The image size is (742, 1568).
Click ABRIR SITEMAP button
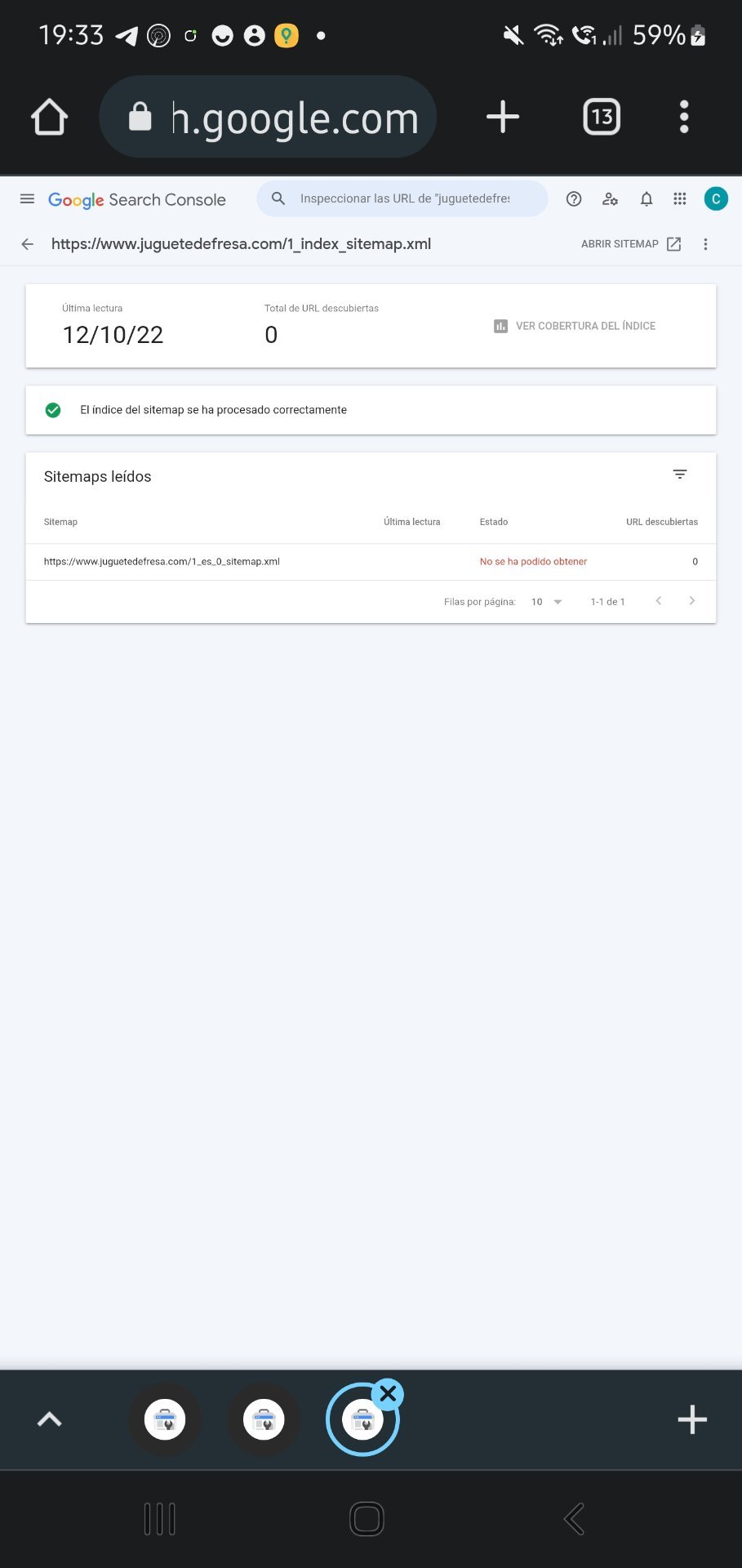pyautogui.click(x=630, y=244)
